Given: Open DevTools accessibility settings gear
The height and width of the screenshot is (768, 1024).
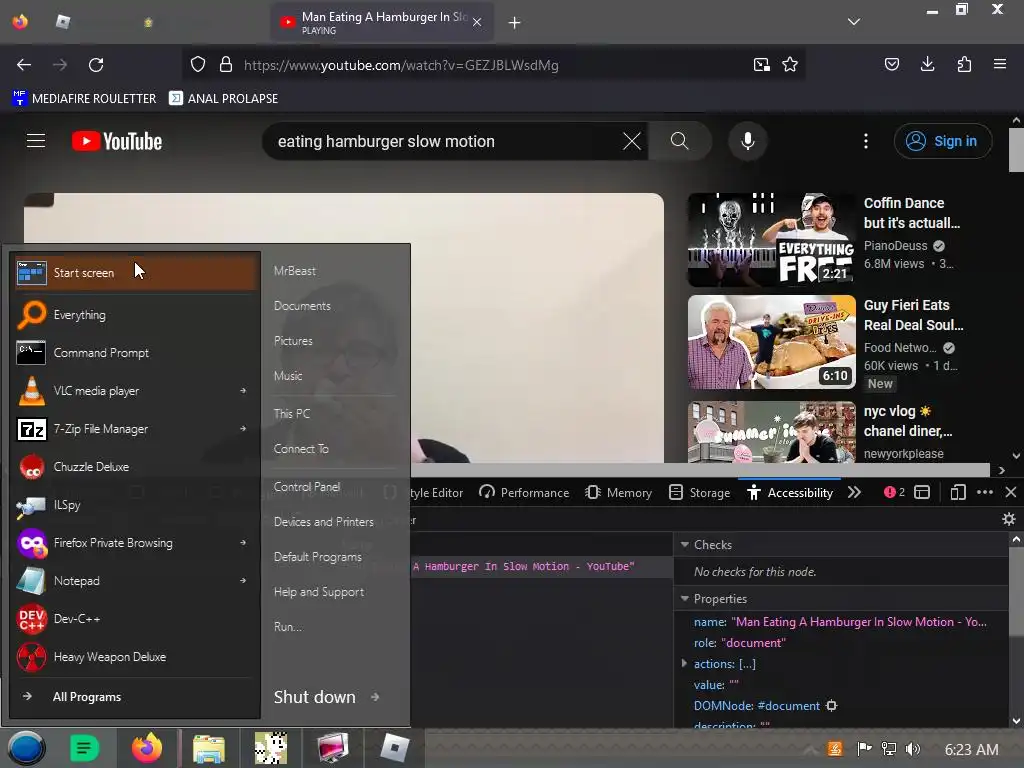Looking at the screenshot, I should tap(1009, 519).
